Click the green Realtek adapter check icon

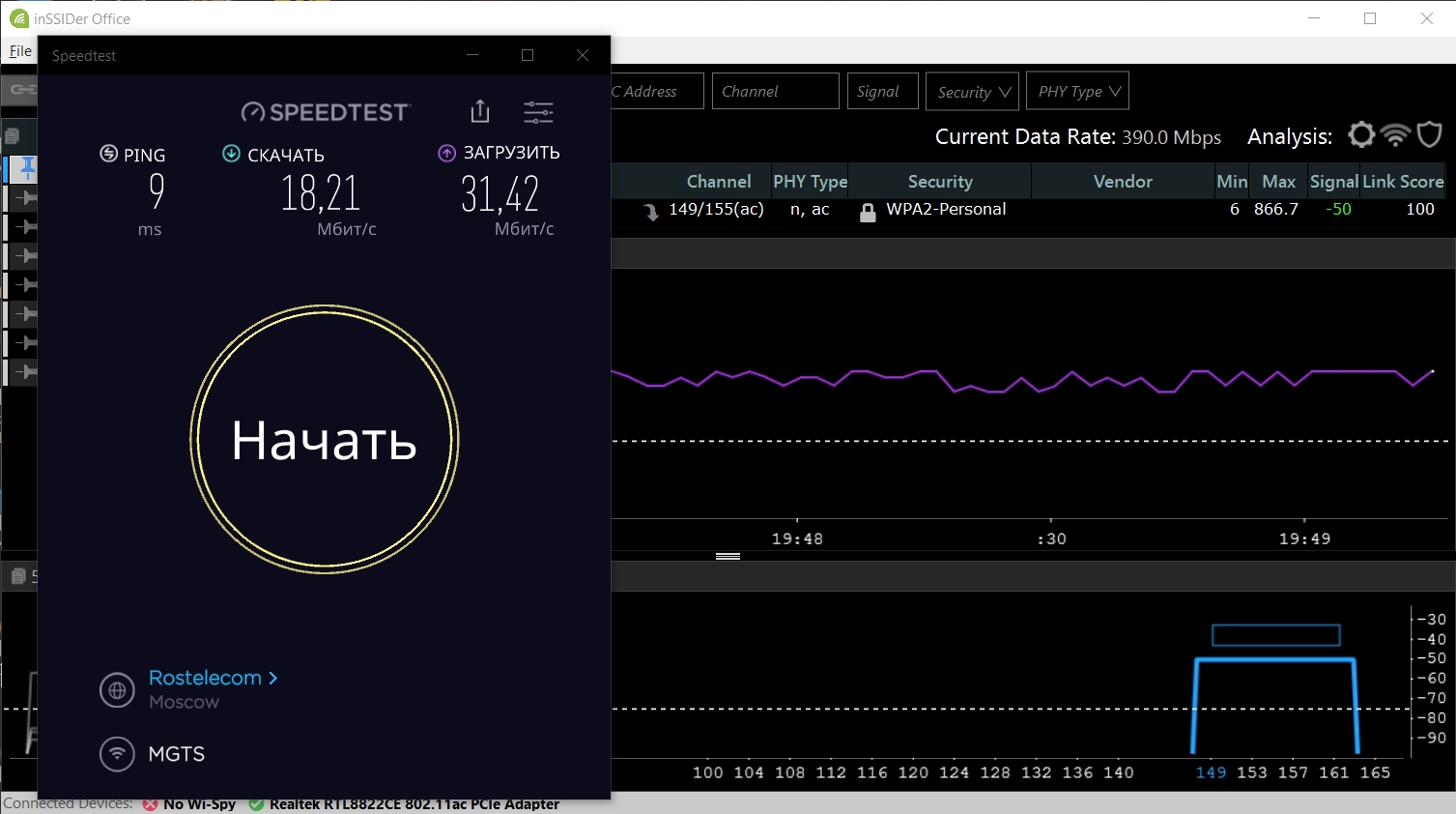pos(256,804)
